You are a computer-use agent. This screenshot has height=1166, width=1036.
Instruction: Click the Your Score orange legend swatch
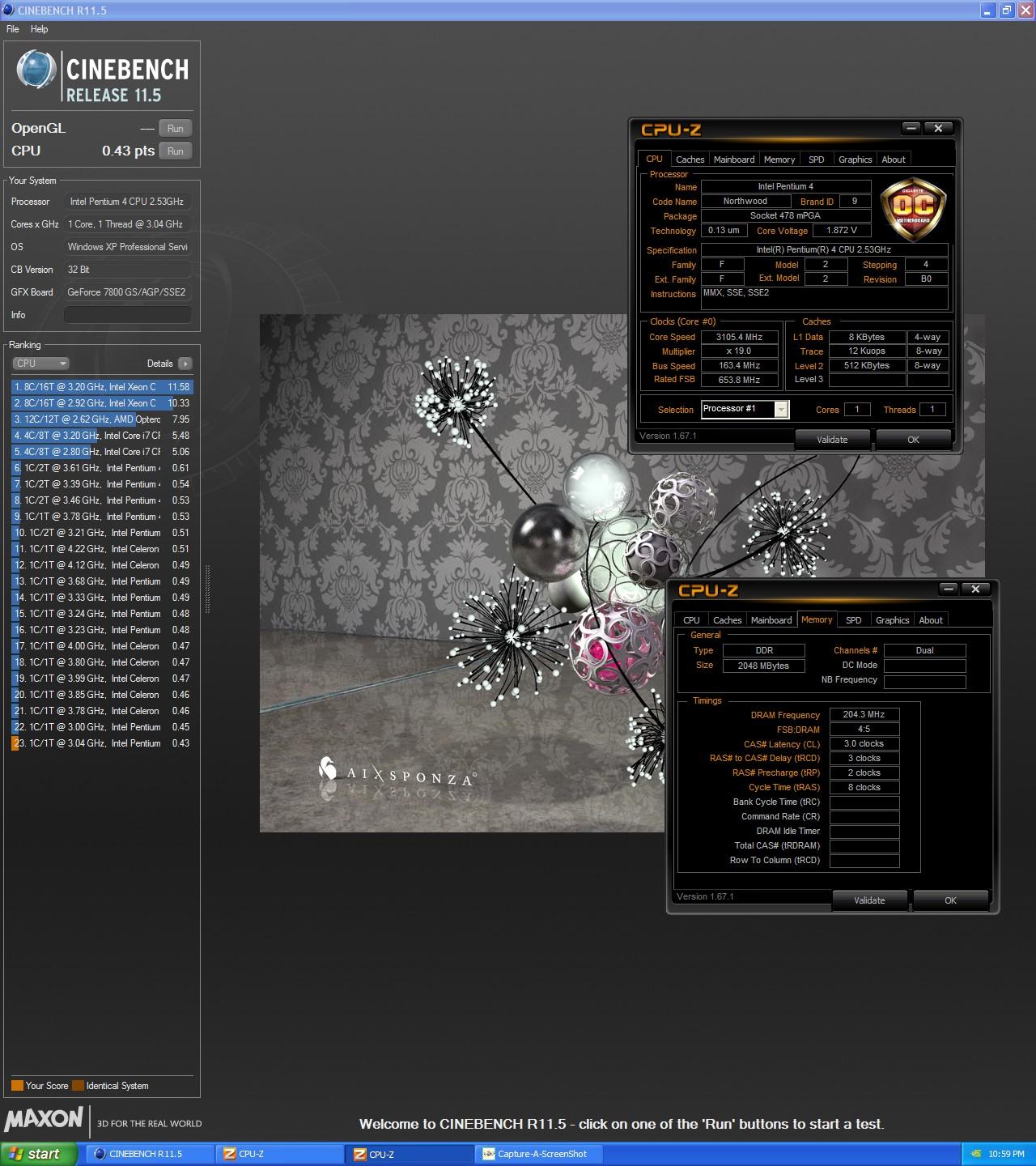coord(17,1086)
